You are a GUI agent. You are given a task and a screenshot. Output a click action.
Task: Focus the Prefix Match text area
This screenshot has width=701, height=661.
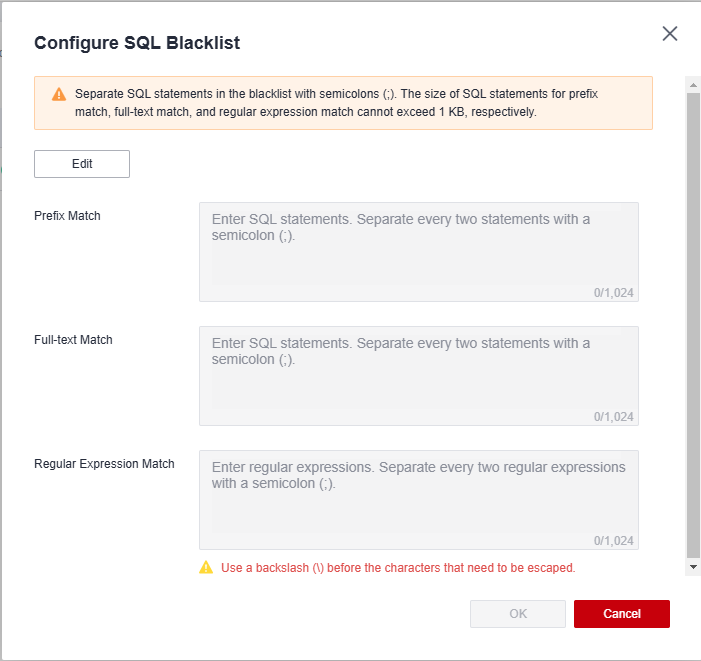(x=418, y=252)
